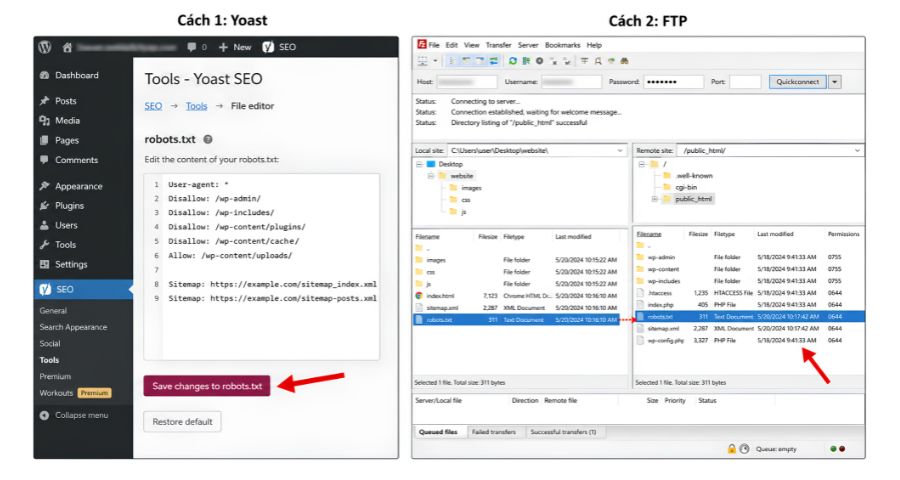Click the Port input field
900x480 pixels.
[x=745, y=82]
